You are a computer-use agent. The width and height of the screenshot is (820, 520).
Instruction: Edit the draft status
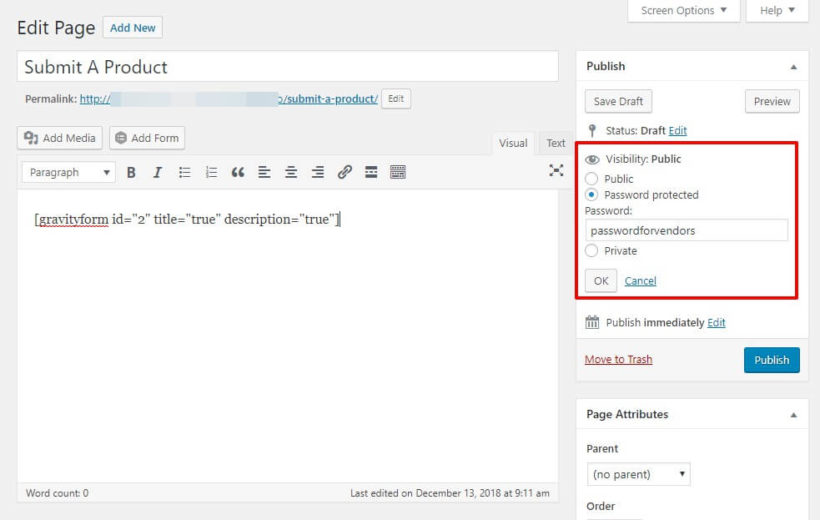tap(677, 130)
